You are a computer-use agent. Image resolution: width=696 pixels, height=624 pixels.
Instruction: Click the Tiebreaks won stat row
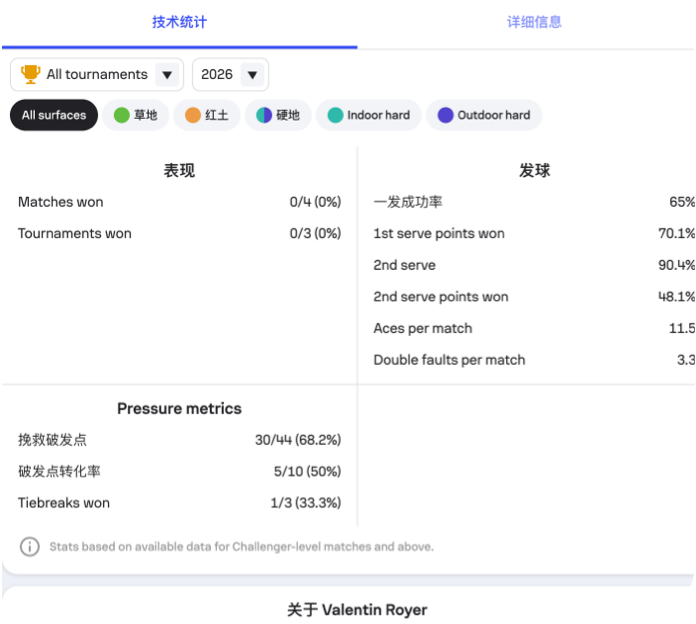(x=179, y=503)
